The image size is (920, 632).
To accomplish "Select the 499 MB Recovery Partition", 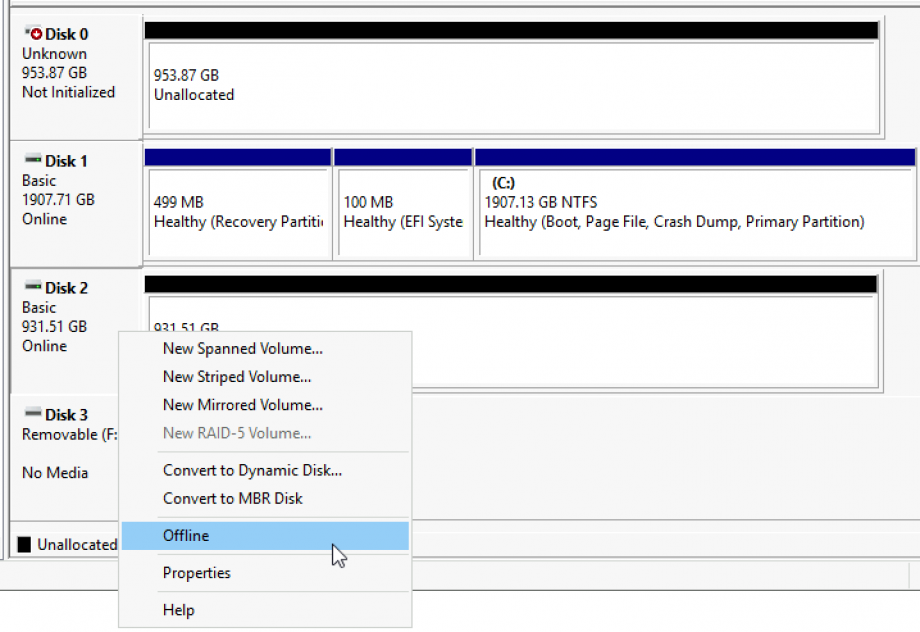I will point(238,213).
